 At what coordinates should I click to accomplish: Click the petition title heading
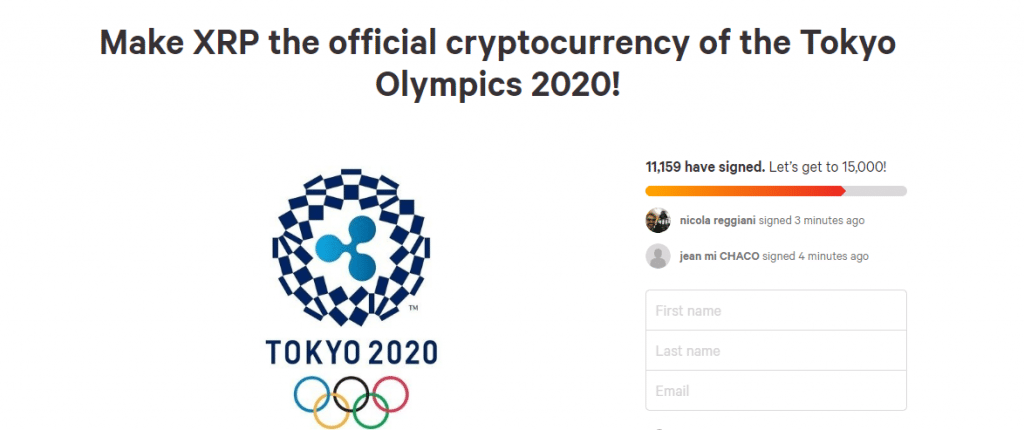[x=497, y=64]
